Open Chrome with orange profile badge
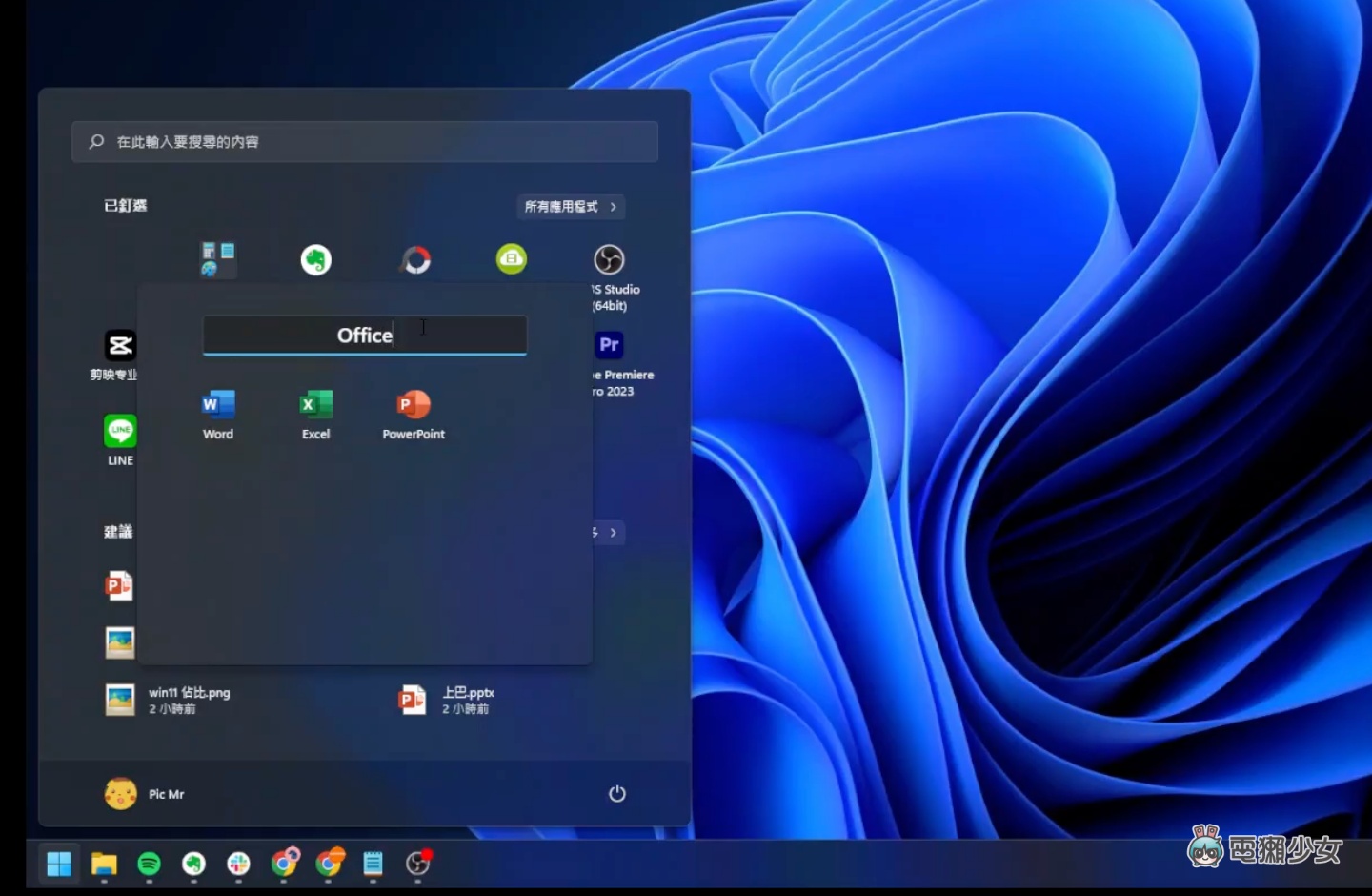Viewport: 1372px width, 896px height. click(329, 863)
